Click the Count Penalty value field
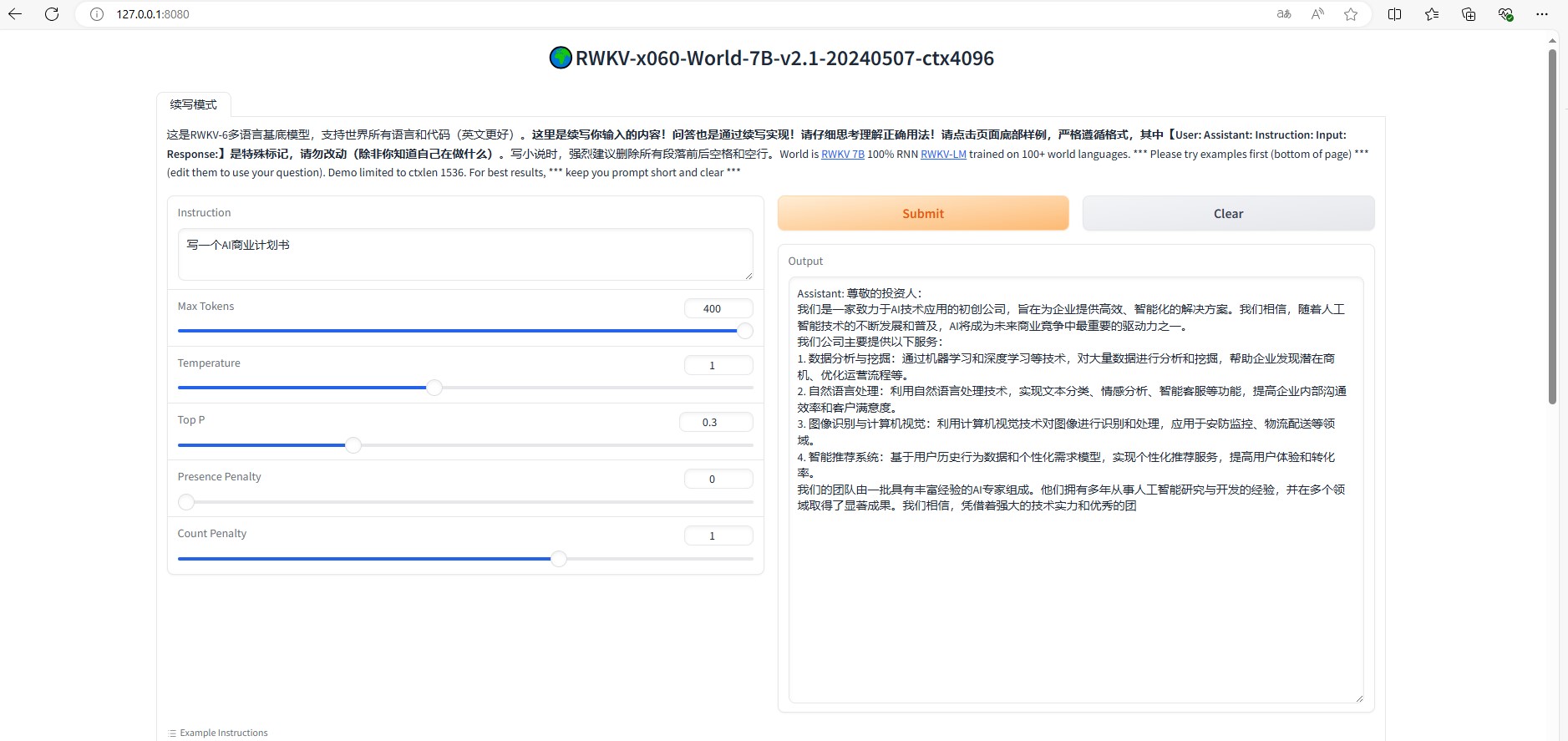 (x=718, y=535)
